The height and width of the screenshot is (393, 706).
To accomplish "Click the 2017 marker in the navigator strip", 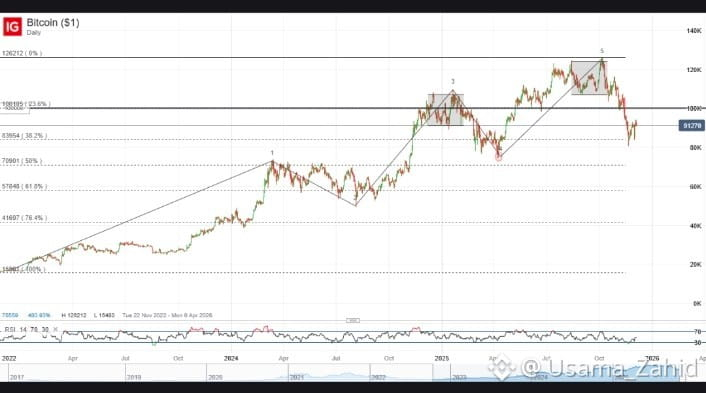I will pos(17,377).
